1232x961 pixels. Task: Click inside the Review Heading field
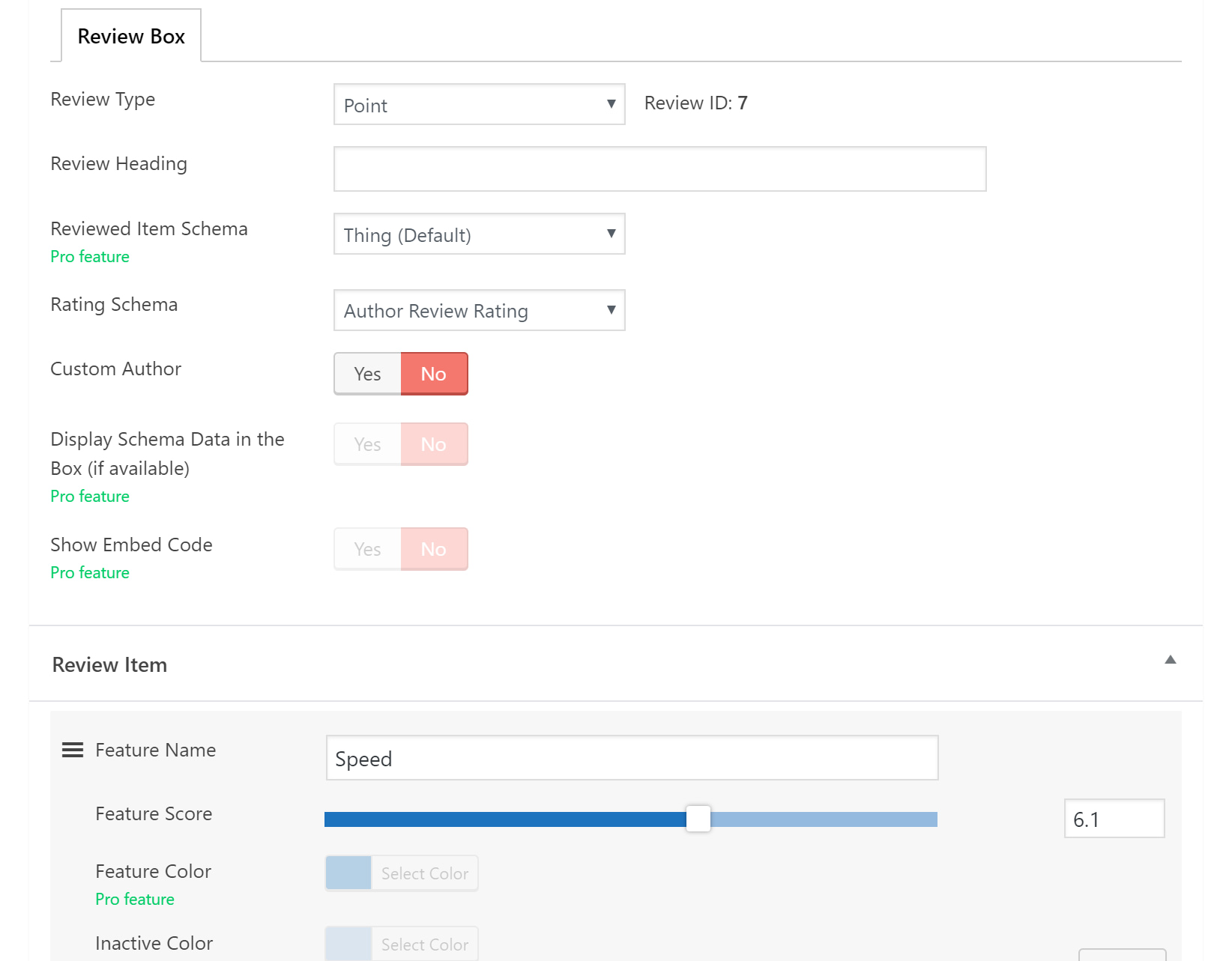point(659,169)
